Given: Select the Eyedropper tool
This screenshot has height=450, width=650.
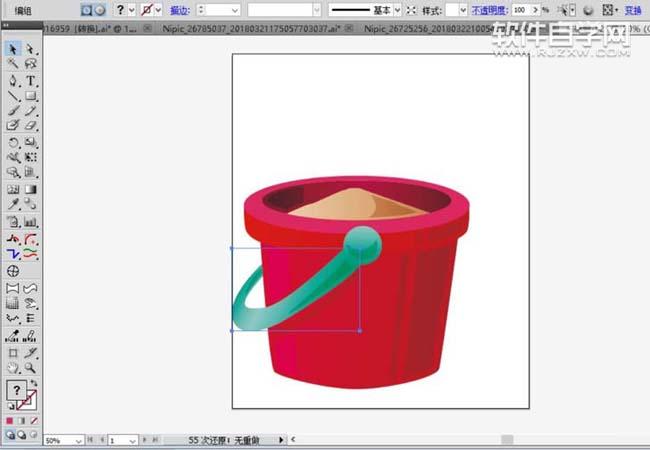Looking at the screenshot, I should point(13,204).
